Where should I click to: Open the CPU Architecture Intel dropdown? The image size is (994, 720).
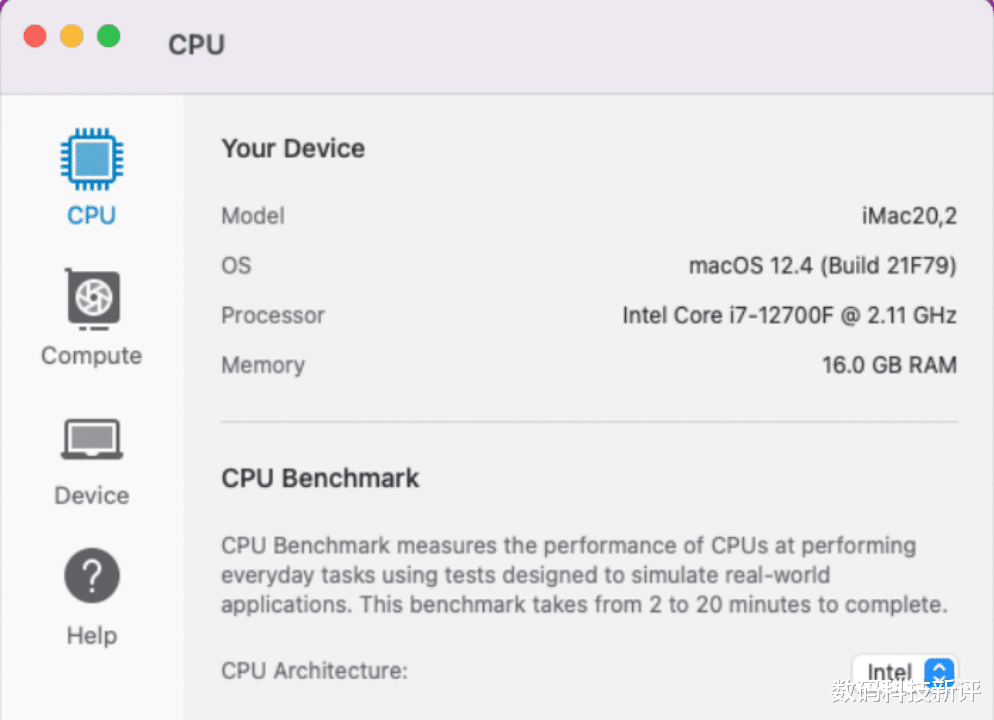890,672
